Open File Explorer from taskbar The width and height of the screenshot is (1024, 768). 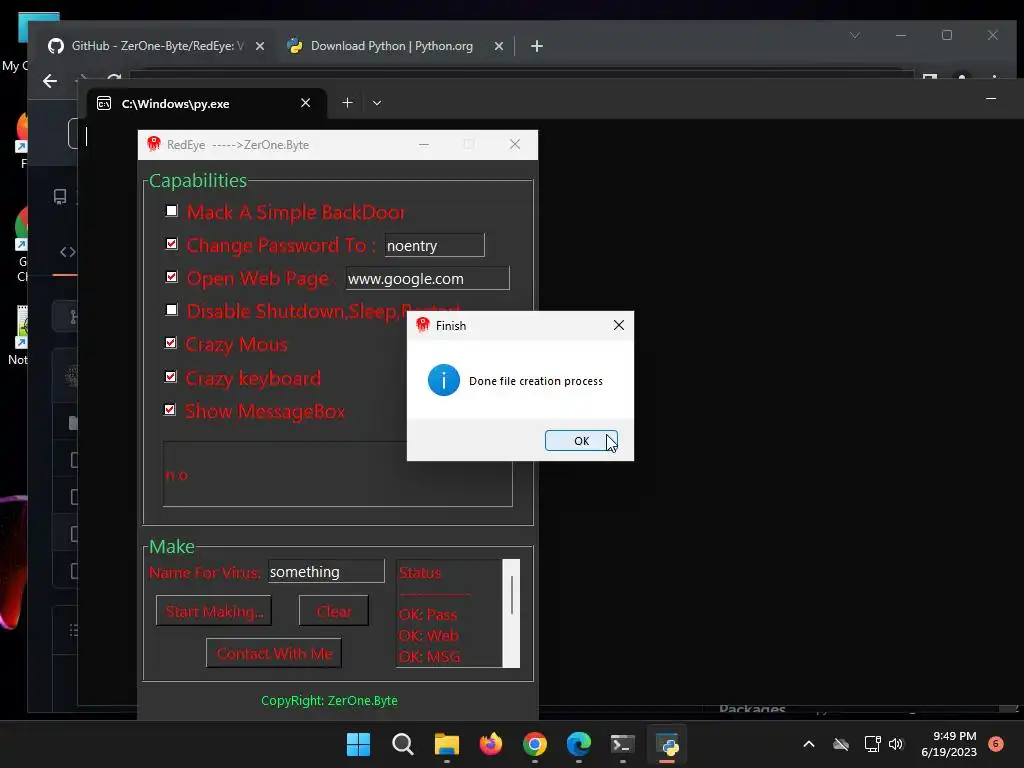pyautogui.click(x=447, y=744)
